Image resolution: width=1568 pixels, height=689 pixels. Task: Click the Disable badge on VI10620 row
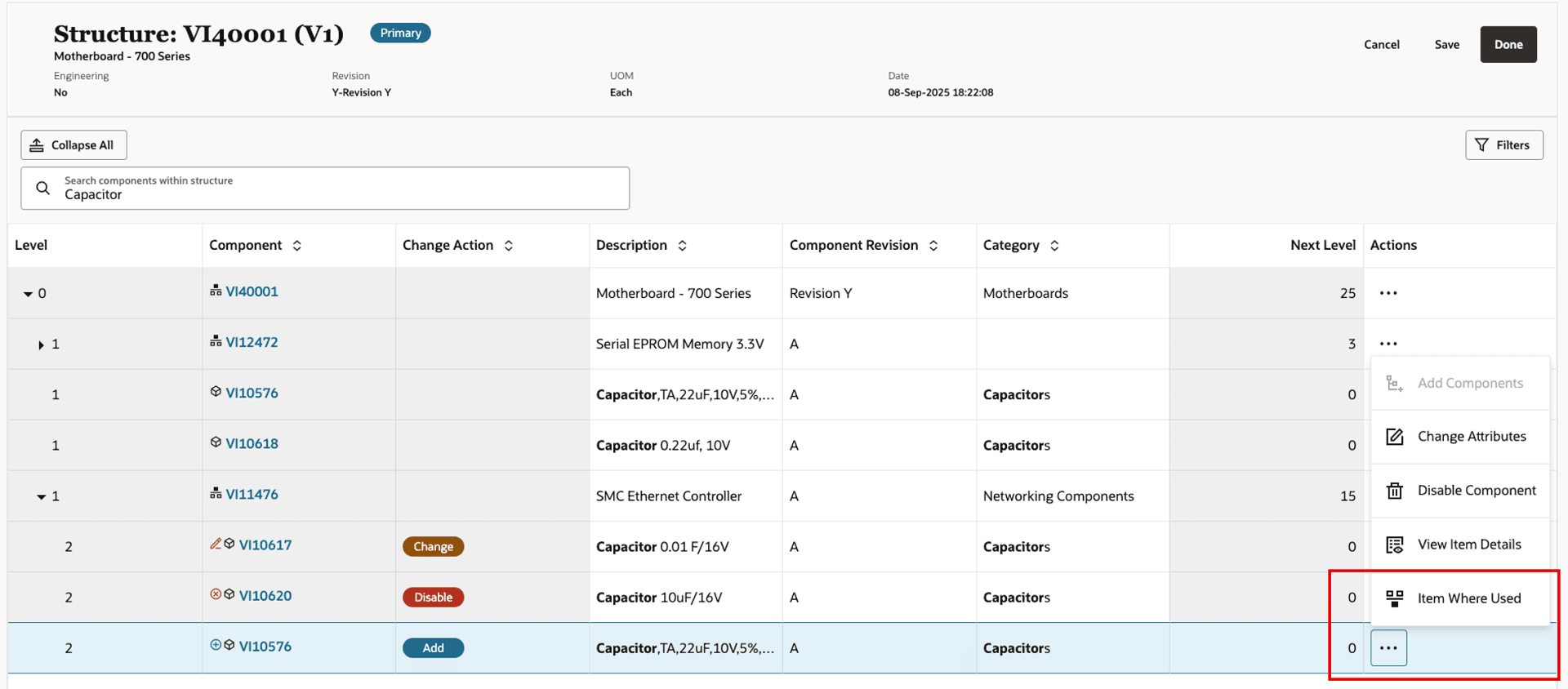(x=433, y=598)
